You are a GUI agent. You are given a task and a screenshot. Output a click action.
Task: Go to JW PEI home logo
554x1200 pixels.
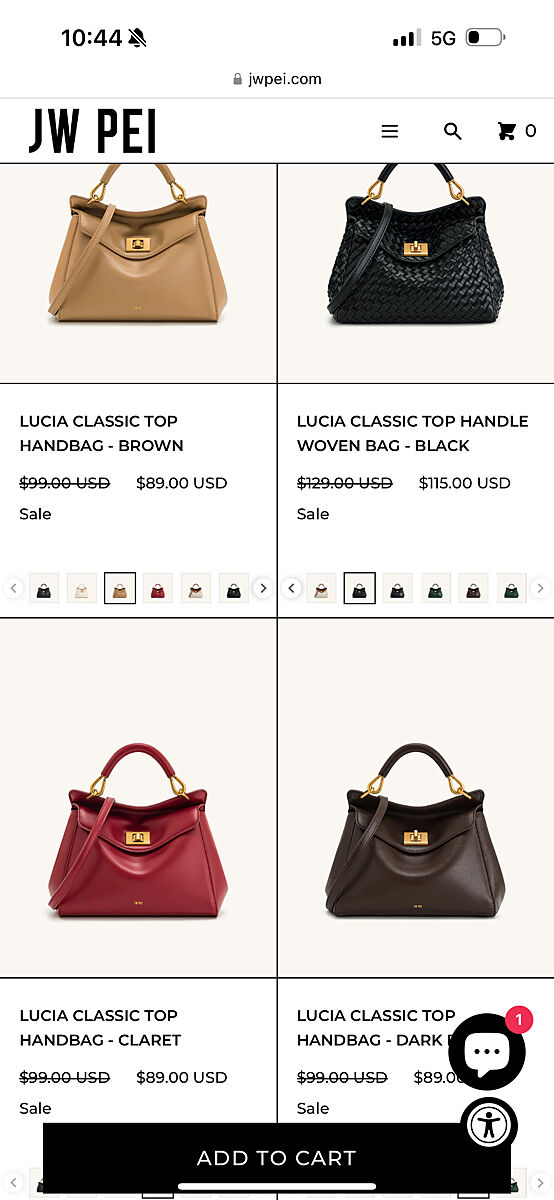coord(92,131)
